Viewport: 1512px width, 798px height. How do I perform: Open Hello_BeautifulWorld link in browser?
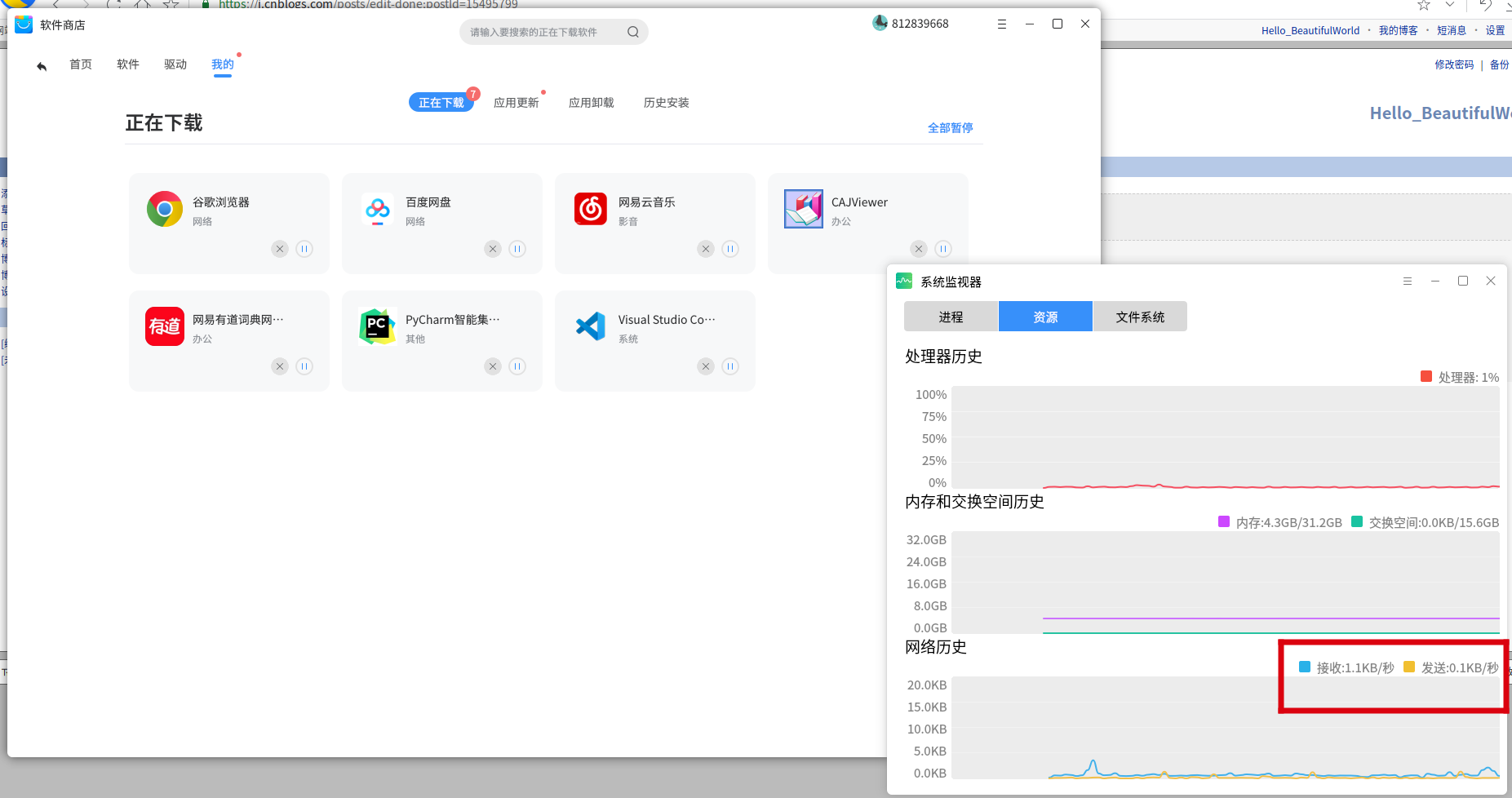click(x=1310, y=30)
